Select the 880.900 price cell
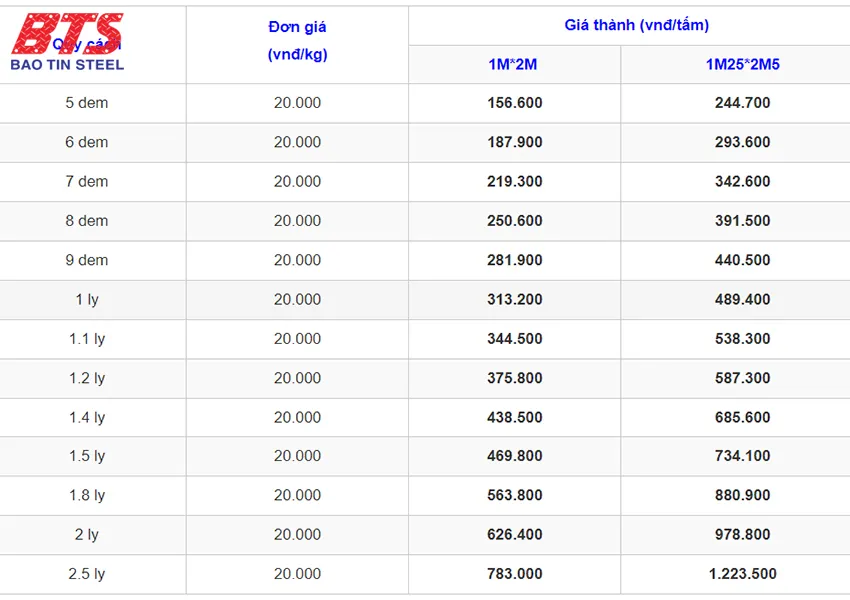This screenshot has height=600, width=850. point(742,495)
